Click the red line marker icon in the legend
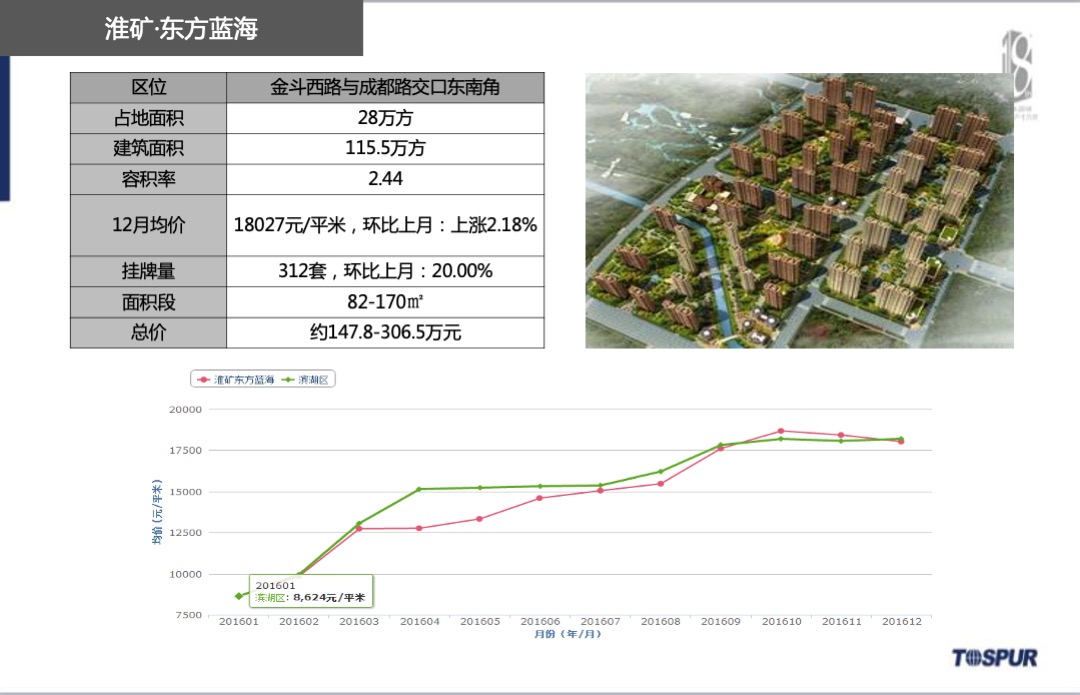 (203, 380)
